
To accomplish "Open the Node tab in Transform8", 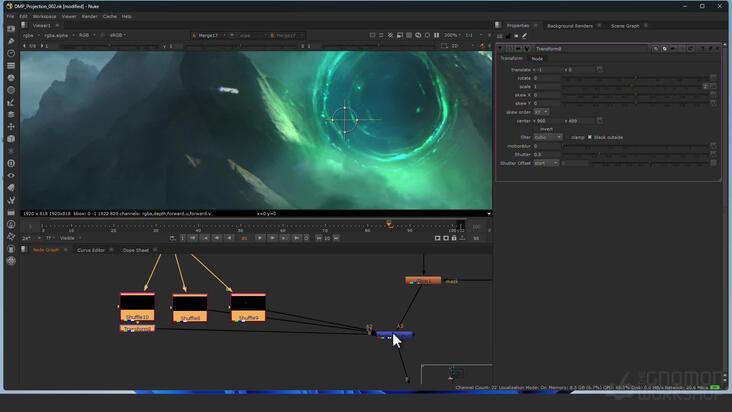I will (x=537, y=59).
